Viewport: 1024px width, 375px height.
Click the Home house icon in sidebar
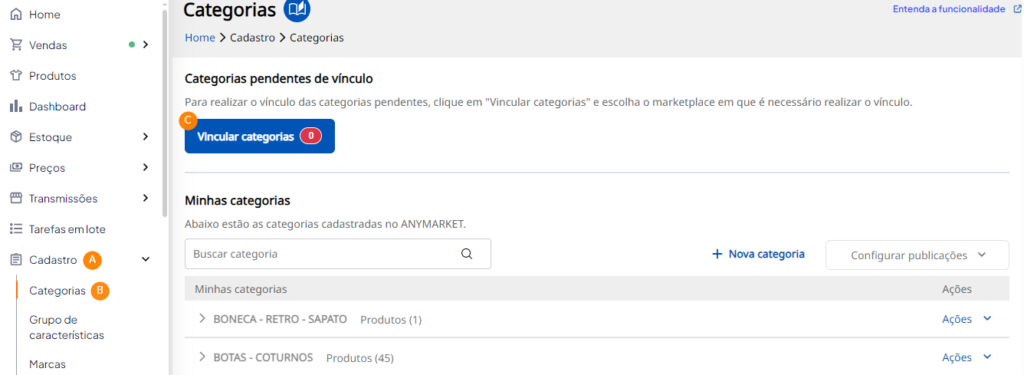[16, 14]
